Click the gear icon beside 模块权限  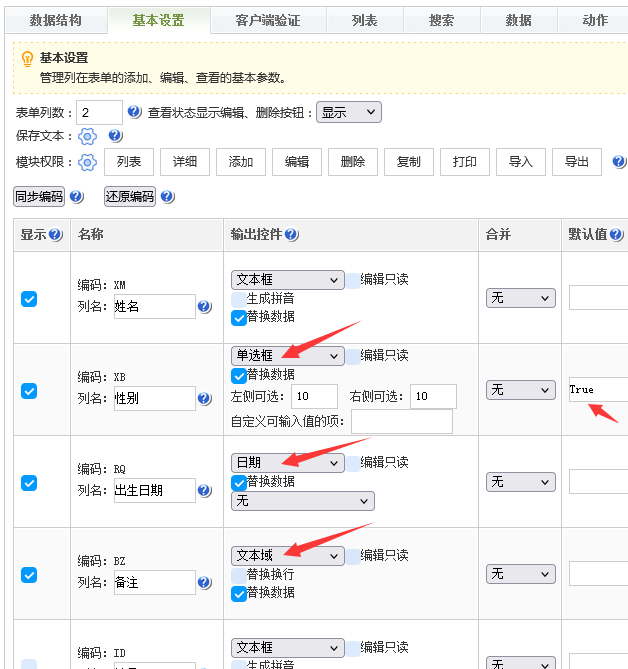coord(87,162)
